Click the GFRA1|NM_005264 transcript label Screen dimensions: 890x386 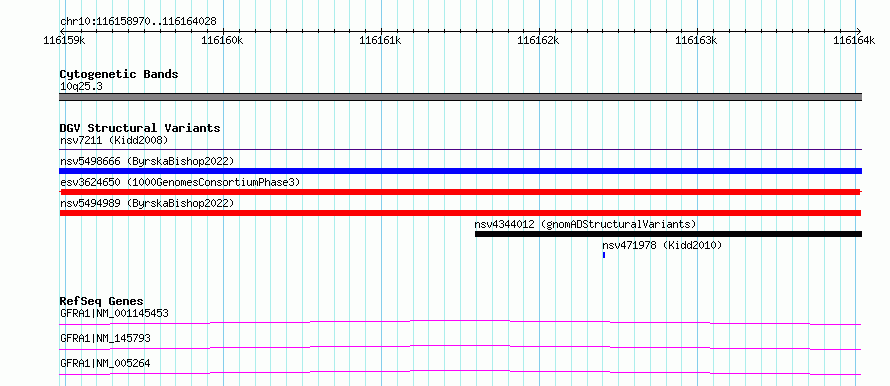(x=105, y=363)
